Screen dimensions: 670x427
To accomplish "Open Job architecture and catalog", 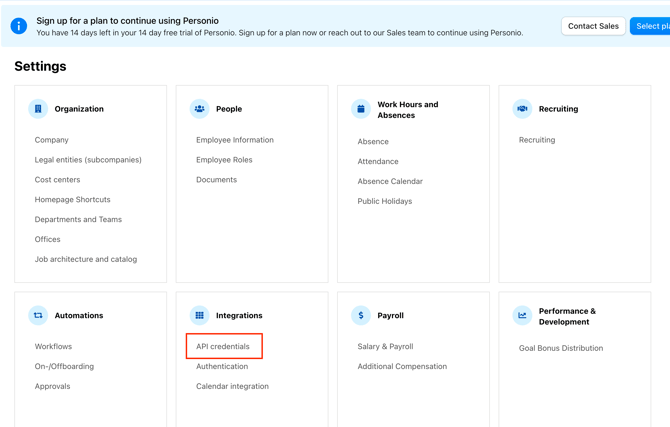I will click(86, 259).
